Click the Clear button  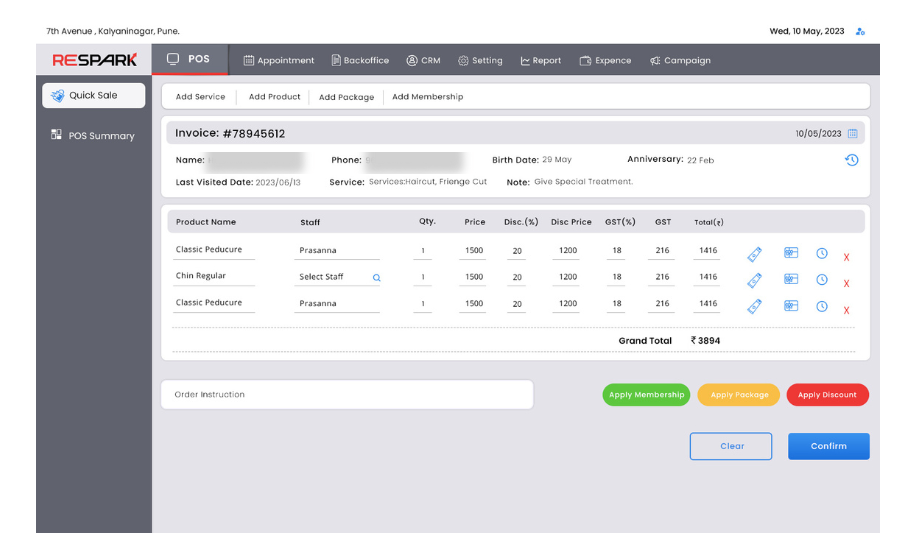pos(731,446)
